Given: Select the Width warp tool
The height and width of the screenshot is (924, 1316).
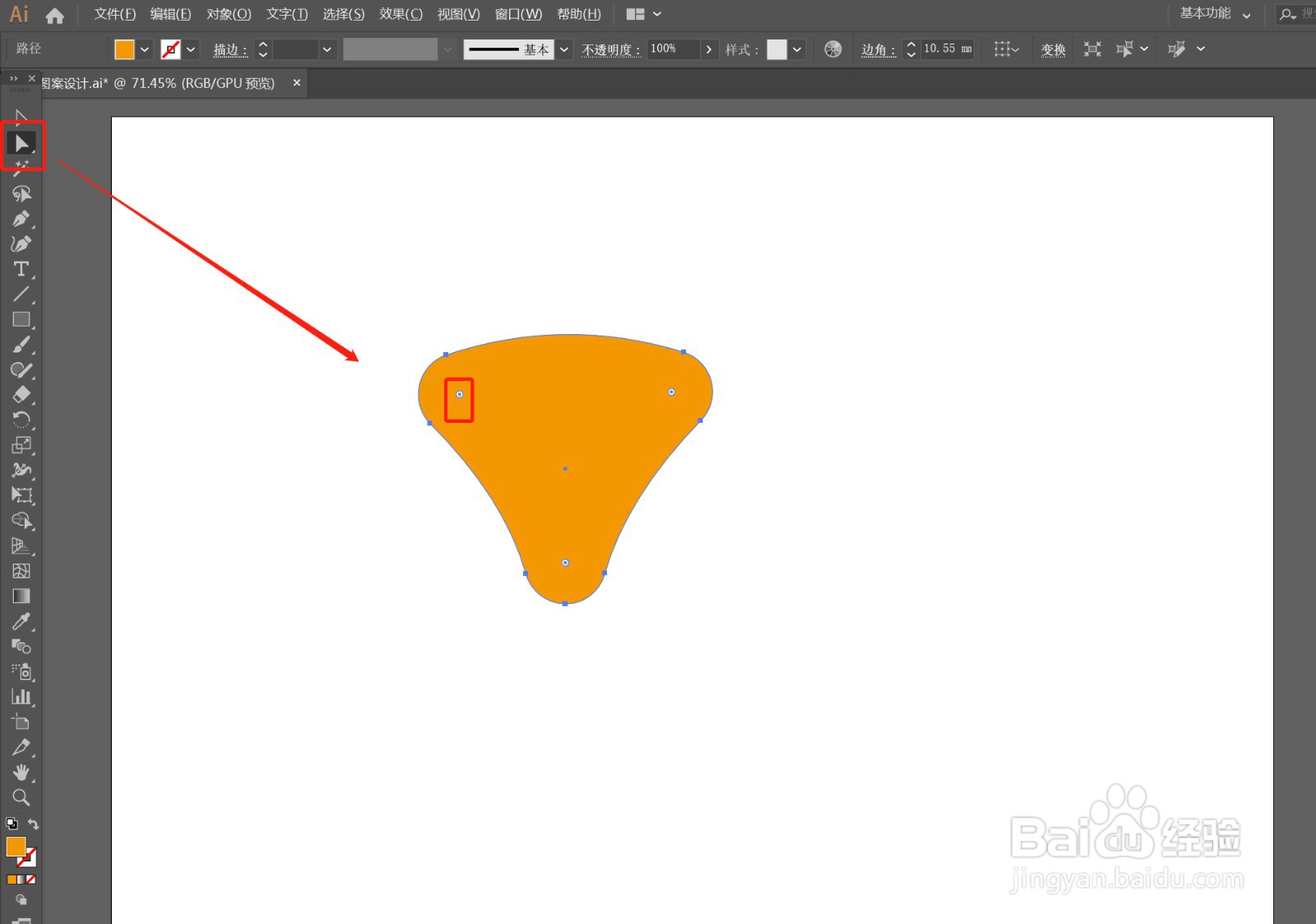Looking at the screenshot, I should 21,470.
